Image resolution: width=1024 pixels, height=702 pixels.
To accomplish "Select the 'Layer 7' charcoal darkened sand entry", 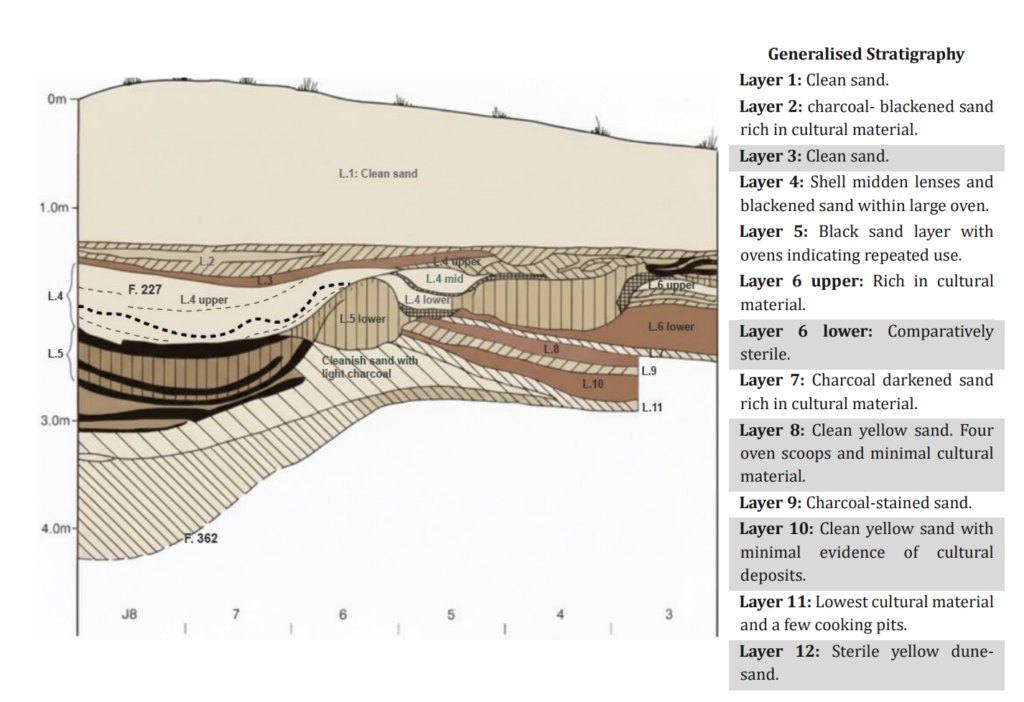I will click(x=866, y=392).
